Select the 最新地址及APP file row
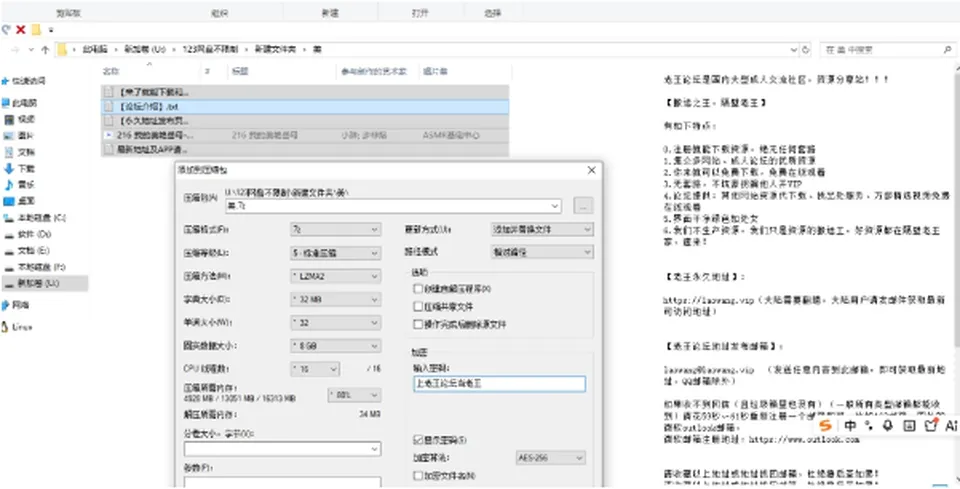 [x=305, y=149]
